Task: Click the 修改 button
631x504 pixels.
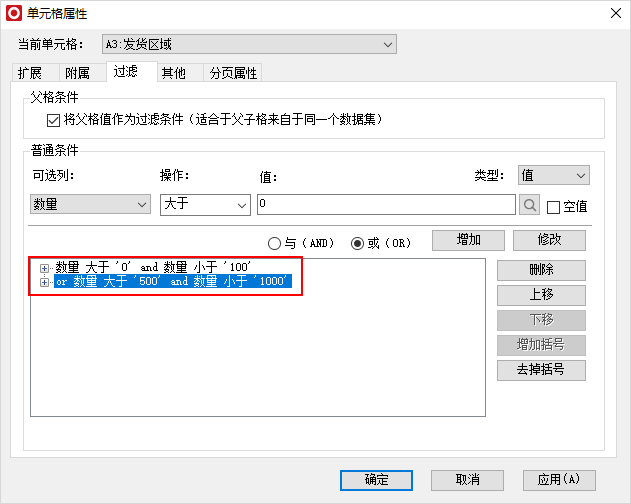Action: [549, 240]
